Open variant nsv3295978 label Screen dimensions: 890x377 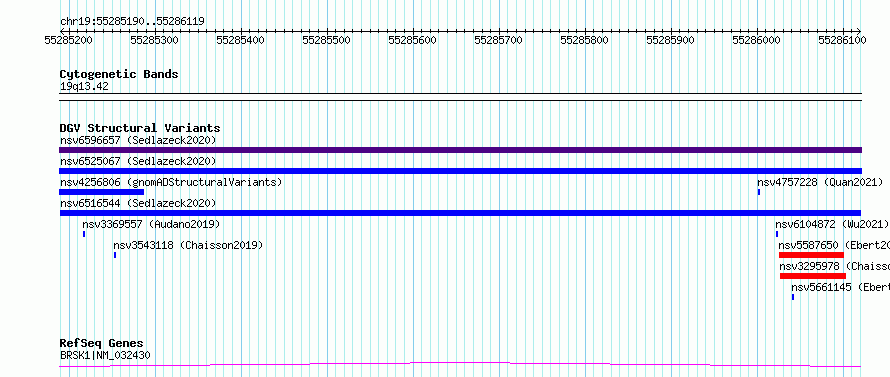pos(834,266)
